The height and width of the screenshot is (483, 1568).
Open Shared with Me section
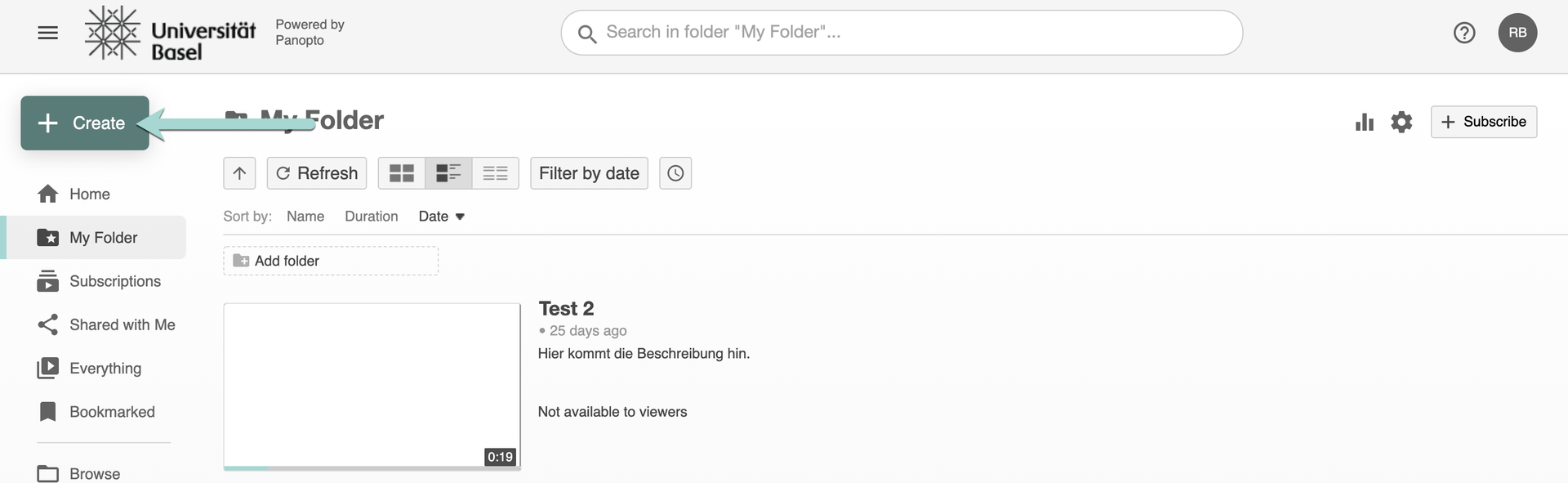click(122, 324)
